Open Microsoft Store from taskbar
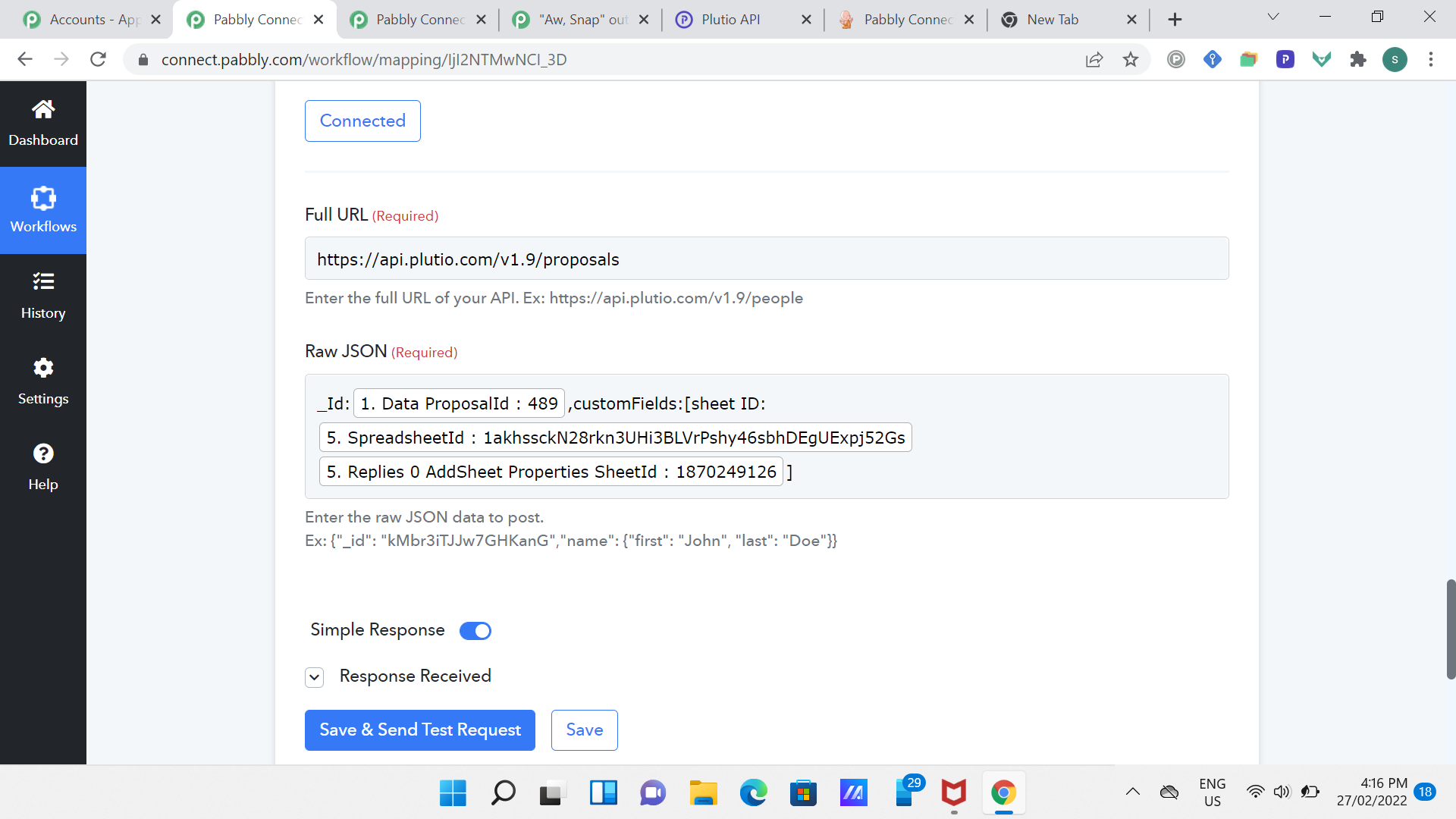This screenshot has height=819, width=1456. pyautogui.click(x=803, y=793)
